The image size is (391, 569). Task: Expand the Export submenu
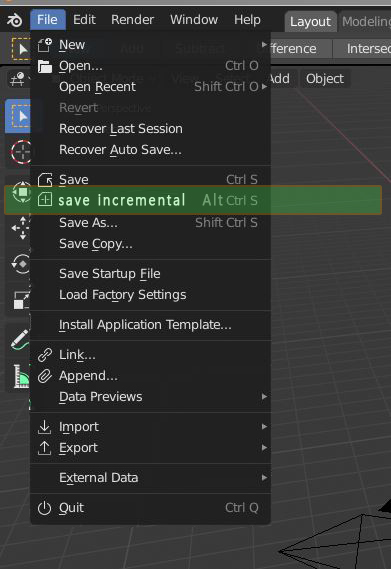click(x=150, y=448)
